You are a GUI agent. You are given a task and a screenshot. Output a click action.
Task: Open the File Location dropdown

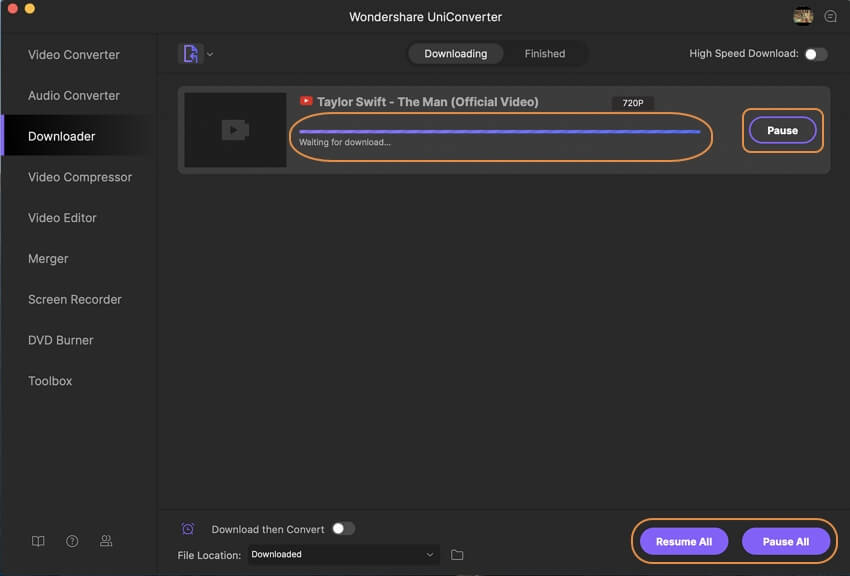click(x=344, y=554)
